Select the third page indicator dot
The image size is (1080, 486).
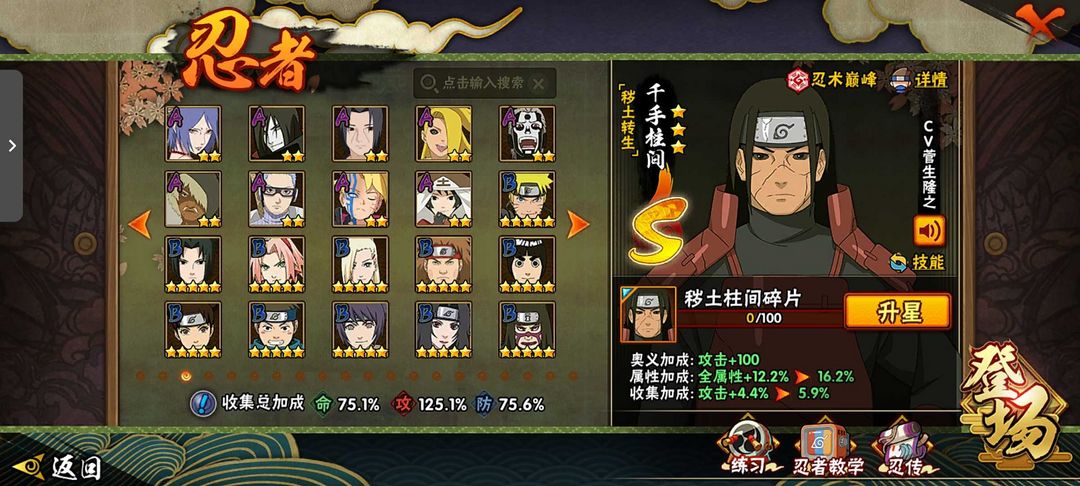point(185,375)
